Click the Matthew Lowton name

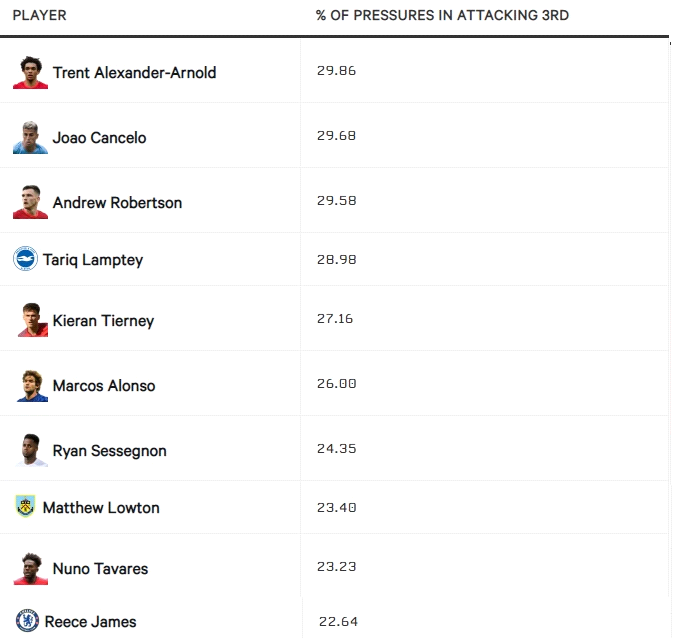pyautogui.click(x=101, y=508)
